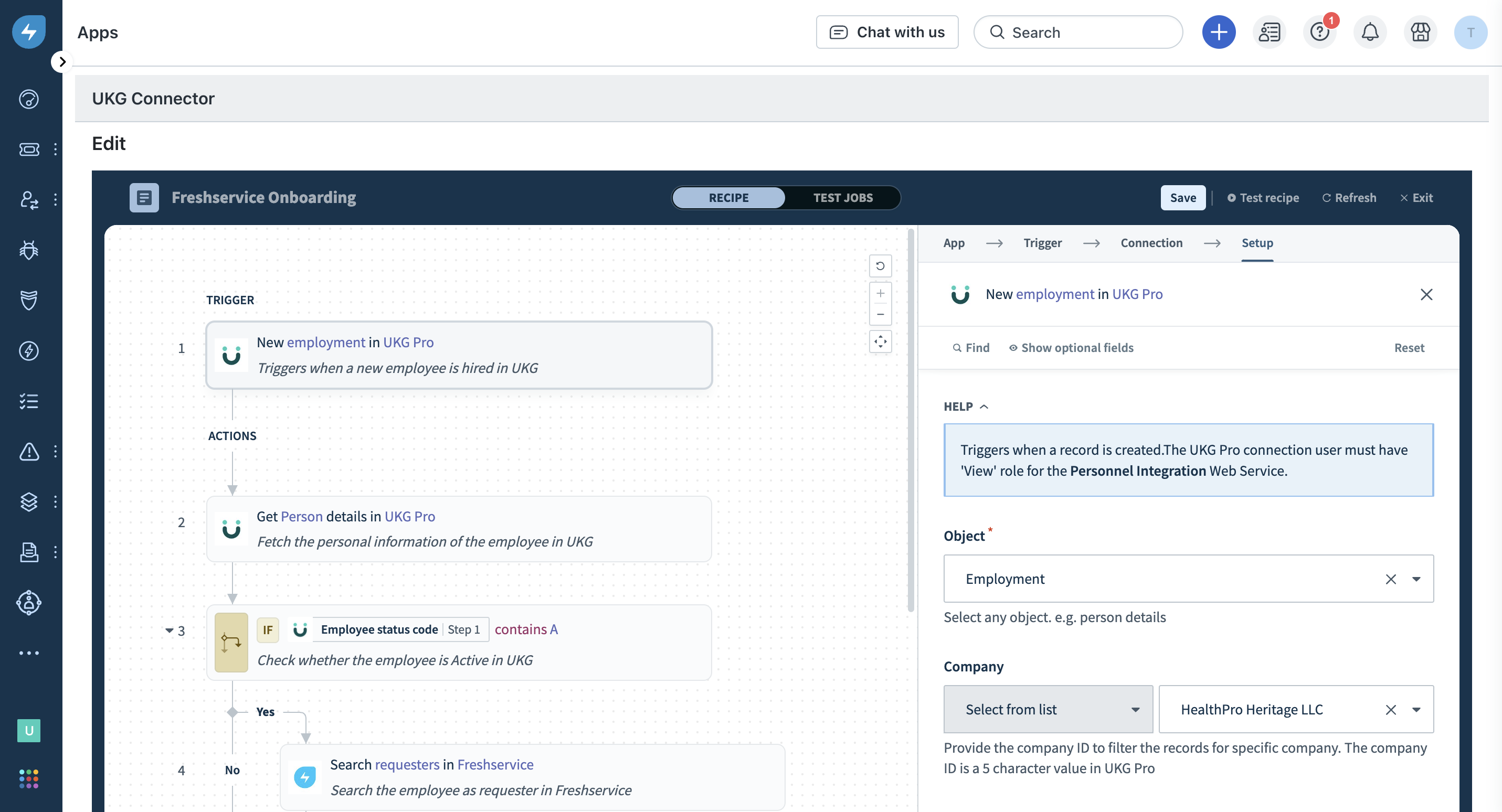Click canvas zoom in plus button
Viewport: 1502px width, 812px height.
click(x=880, y=293)
